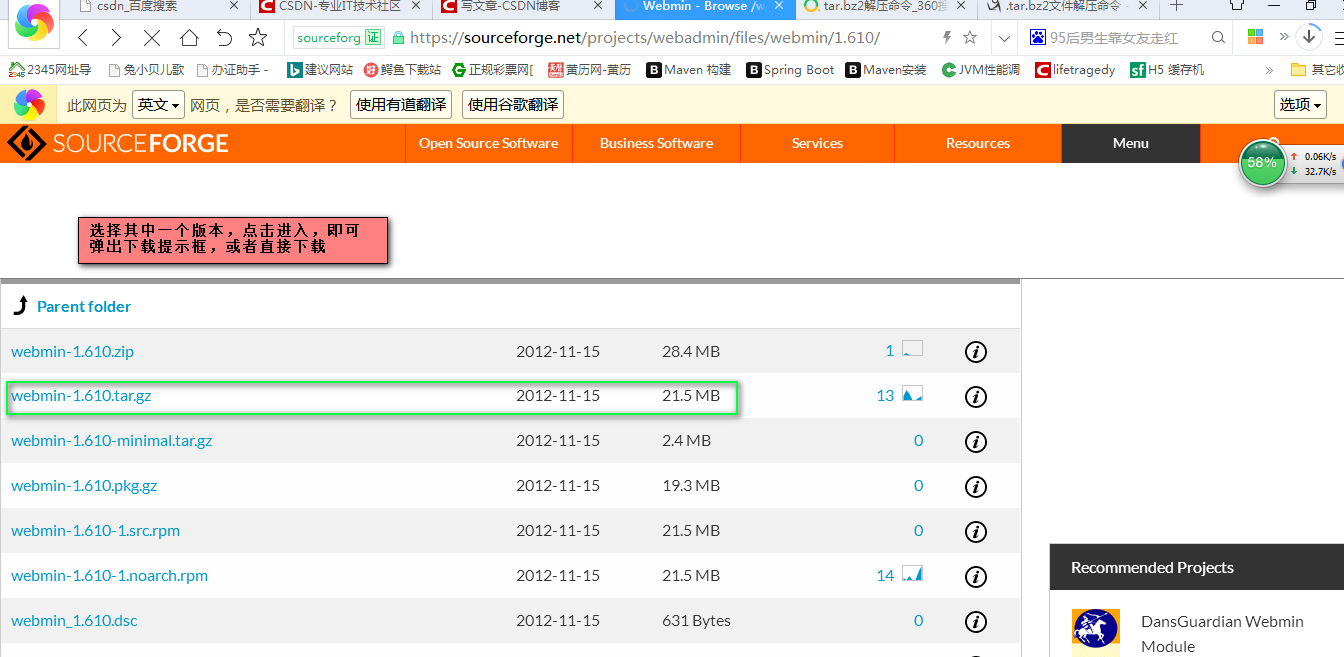
Task: Click 使用谷歌翻译 button
Action: tap(513, 105)
